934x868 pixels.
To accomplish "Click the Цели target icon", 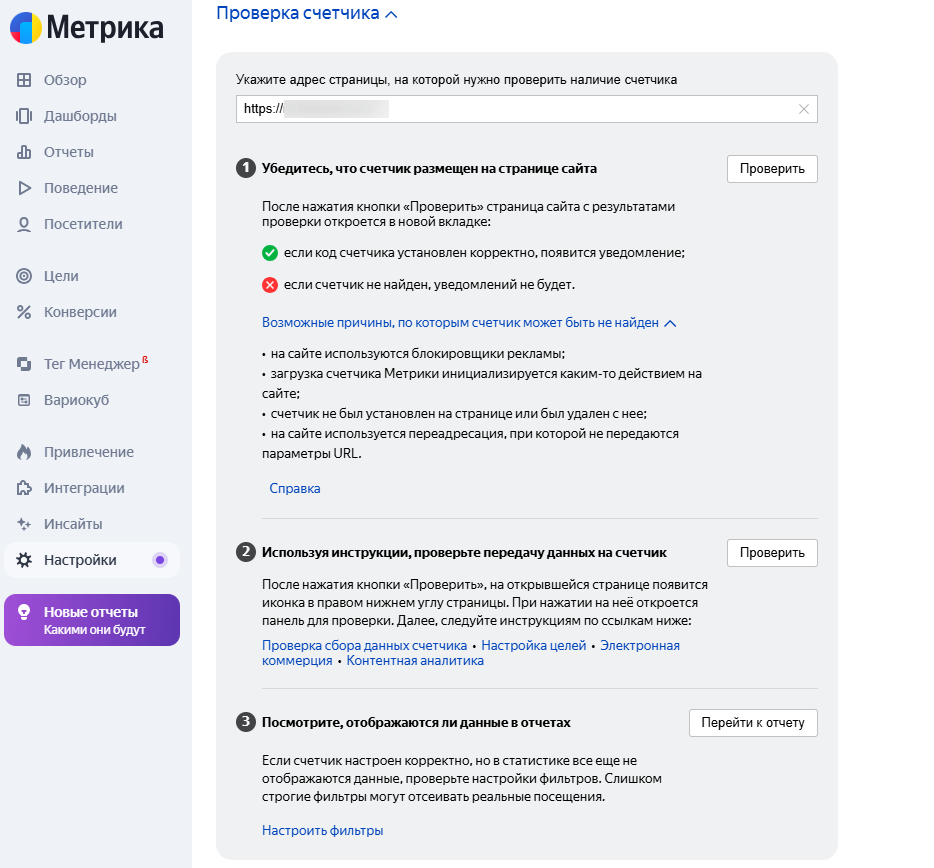I will (x=24, y=276).
